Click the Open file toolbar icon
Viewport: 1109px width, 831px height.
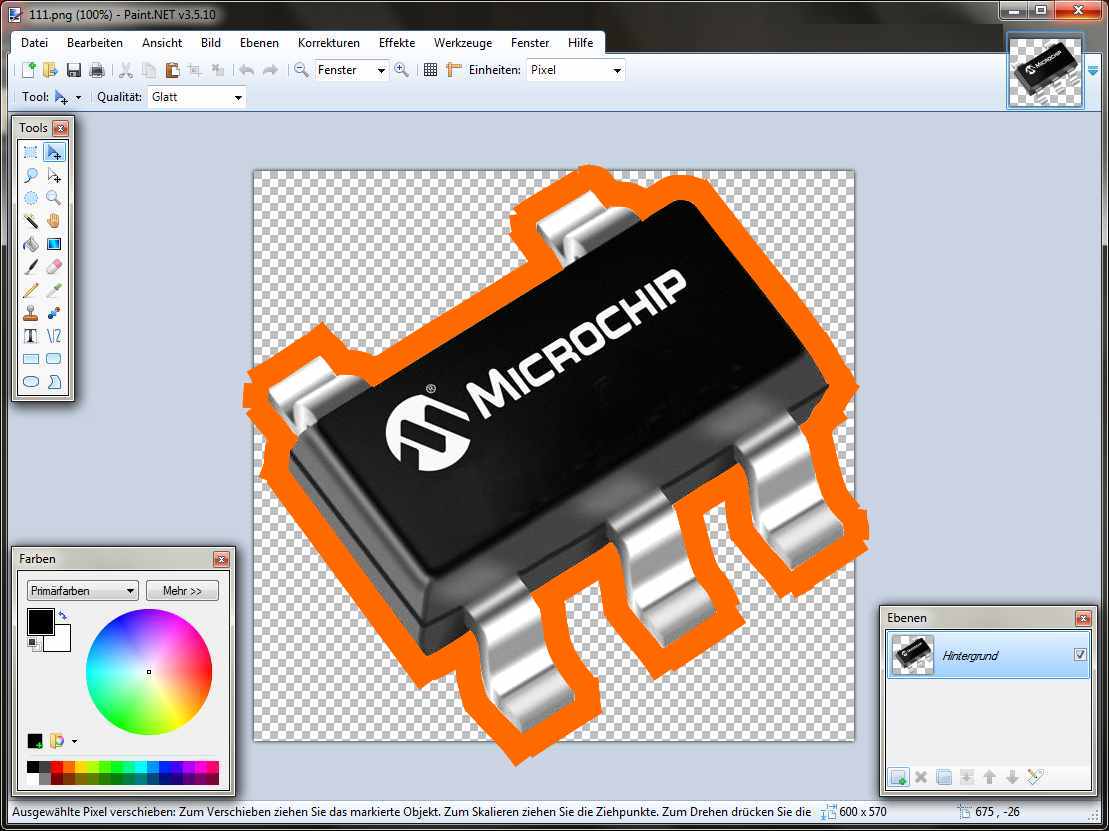point(50,69)
